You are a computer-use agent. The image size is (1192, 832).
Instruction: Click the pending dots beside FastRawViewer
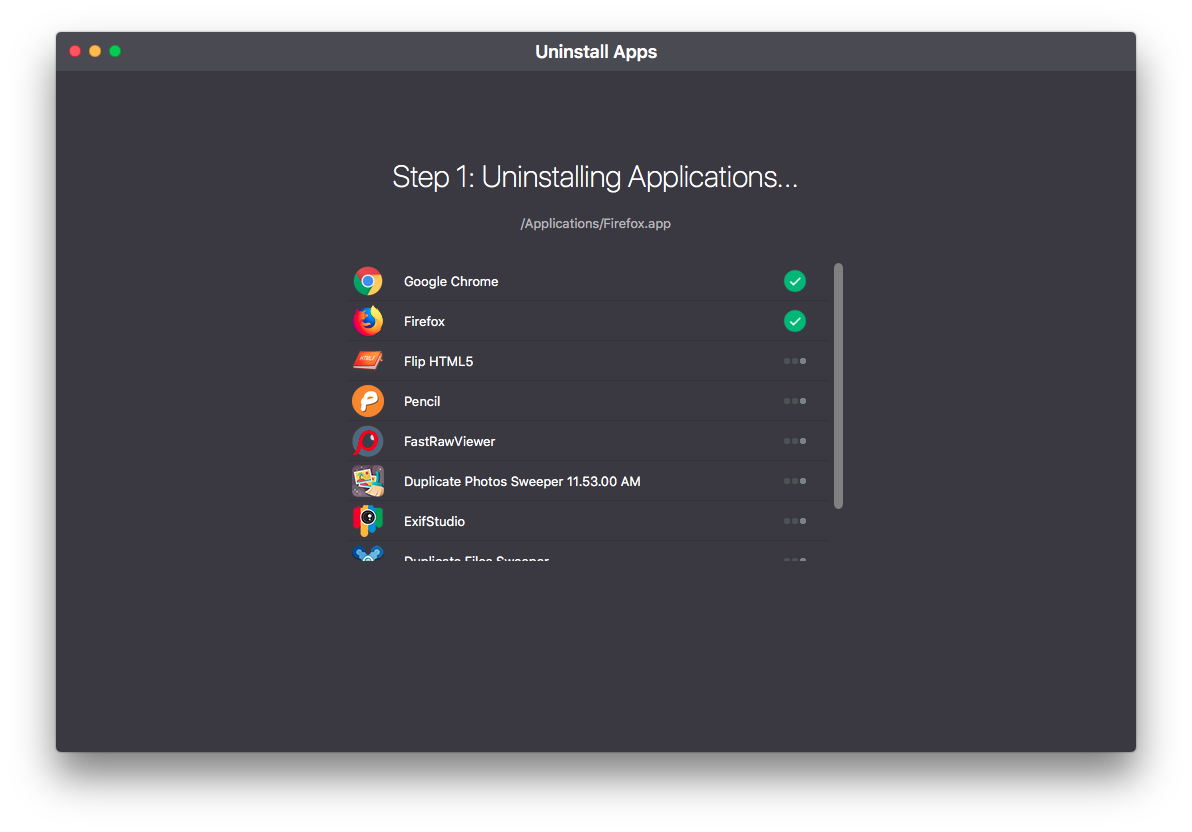tap(794, 441)
